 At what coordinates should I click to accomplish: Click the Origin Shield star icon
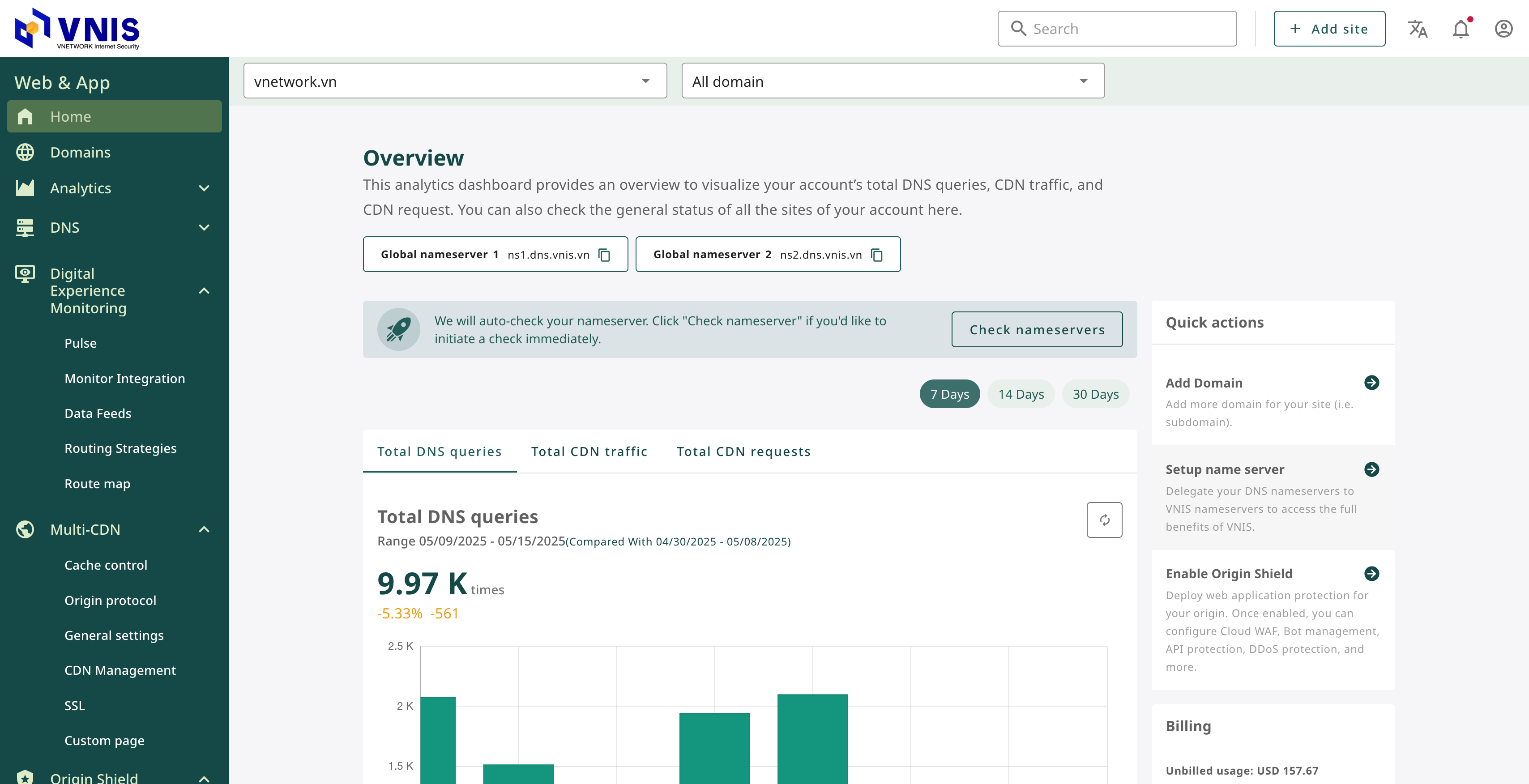[25, 777]
